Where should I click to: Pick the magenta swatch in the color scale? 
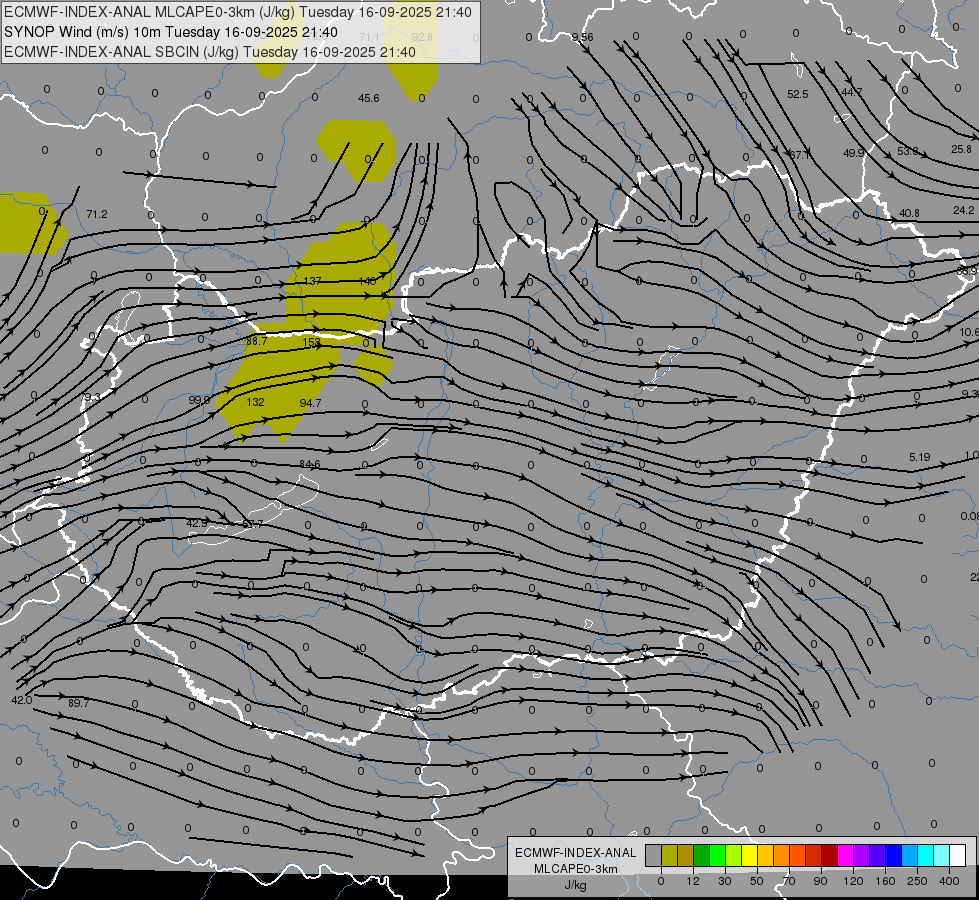pos(846,855)
